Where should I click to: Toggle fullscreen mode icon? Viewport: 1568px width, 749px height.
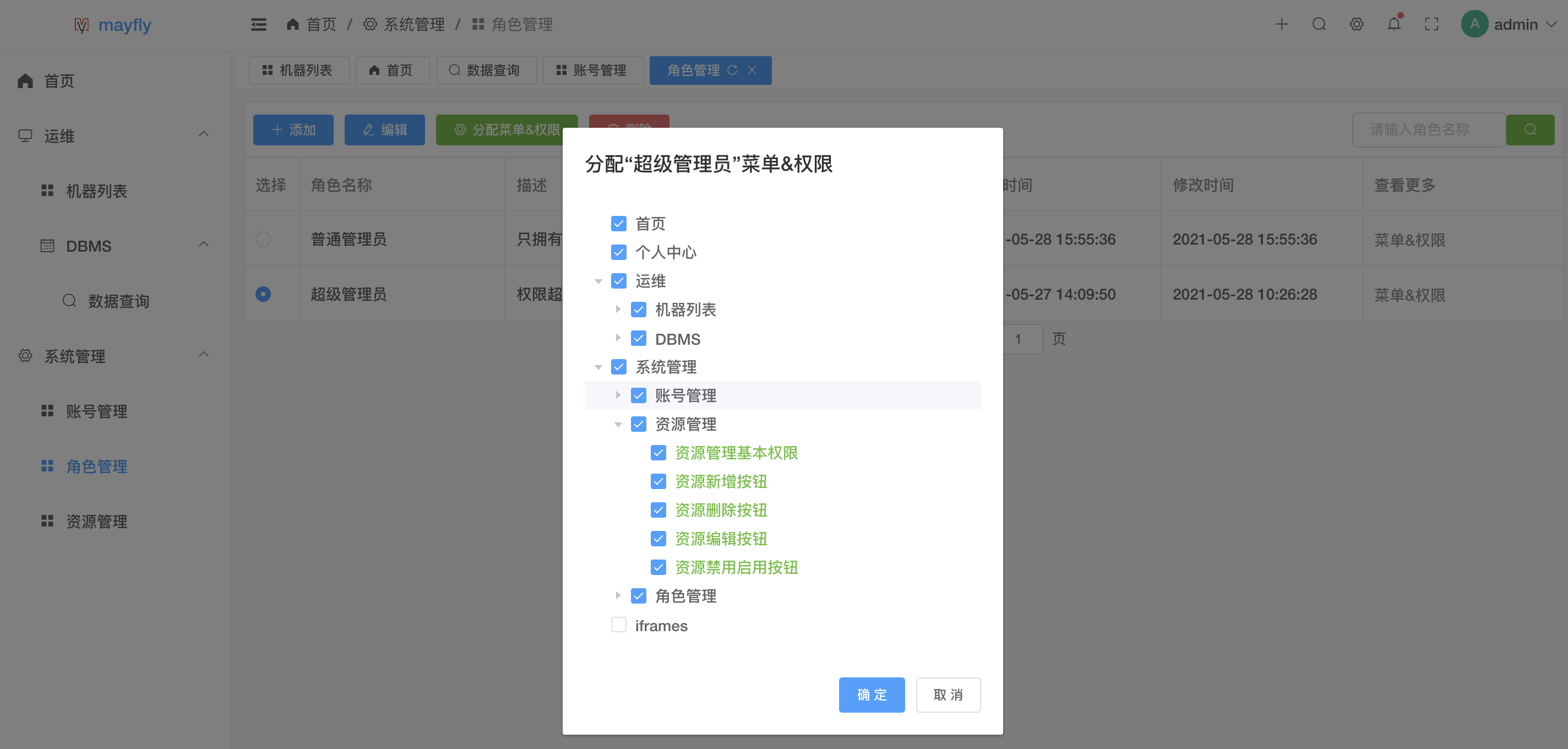pos(1431,24)
